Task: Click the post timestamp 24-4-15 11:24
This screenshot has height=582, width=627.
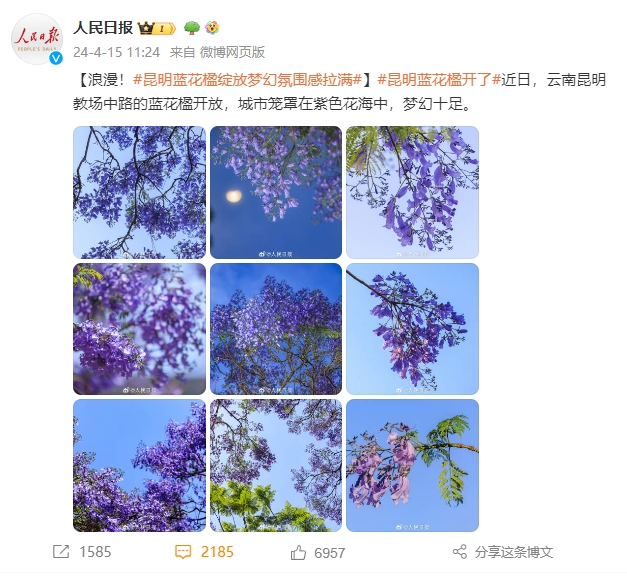Action: click(117, 52)
